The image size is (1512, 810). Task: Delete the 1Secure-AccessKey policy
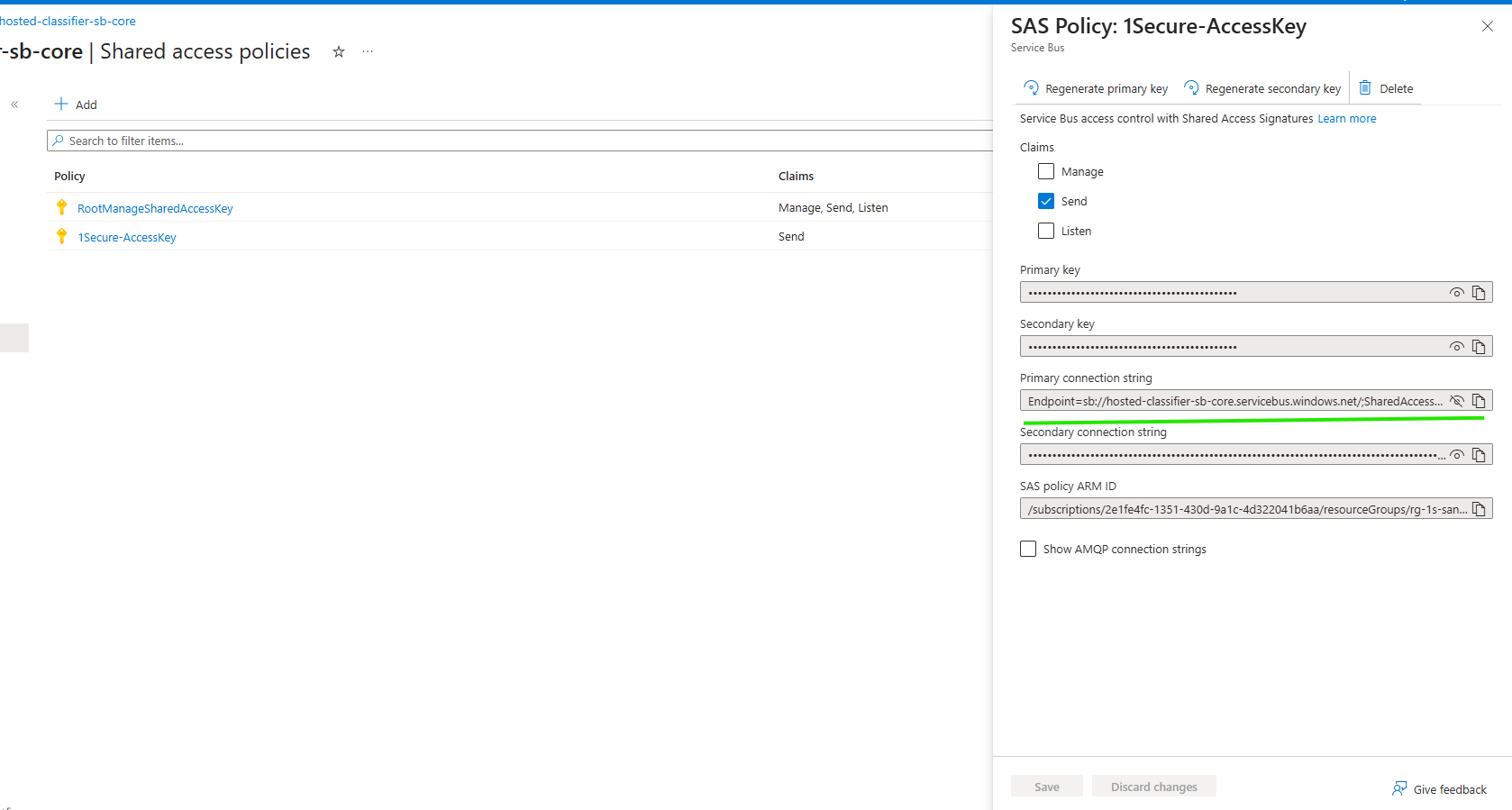[1386, 88]
